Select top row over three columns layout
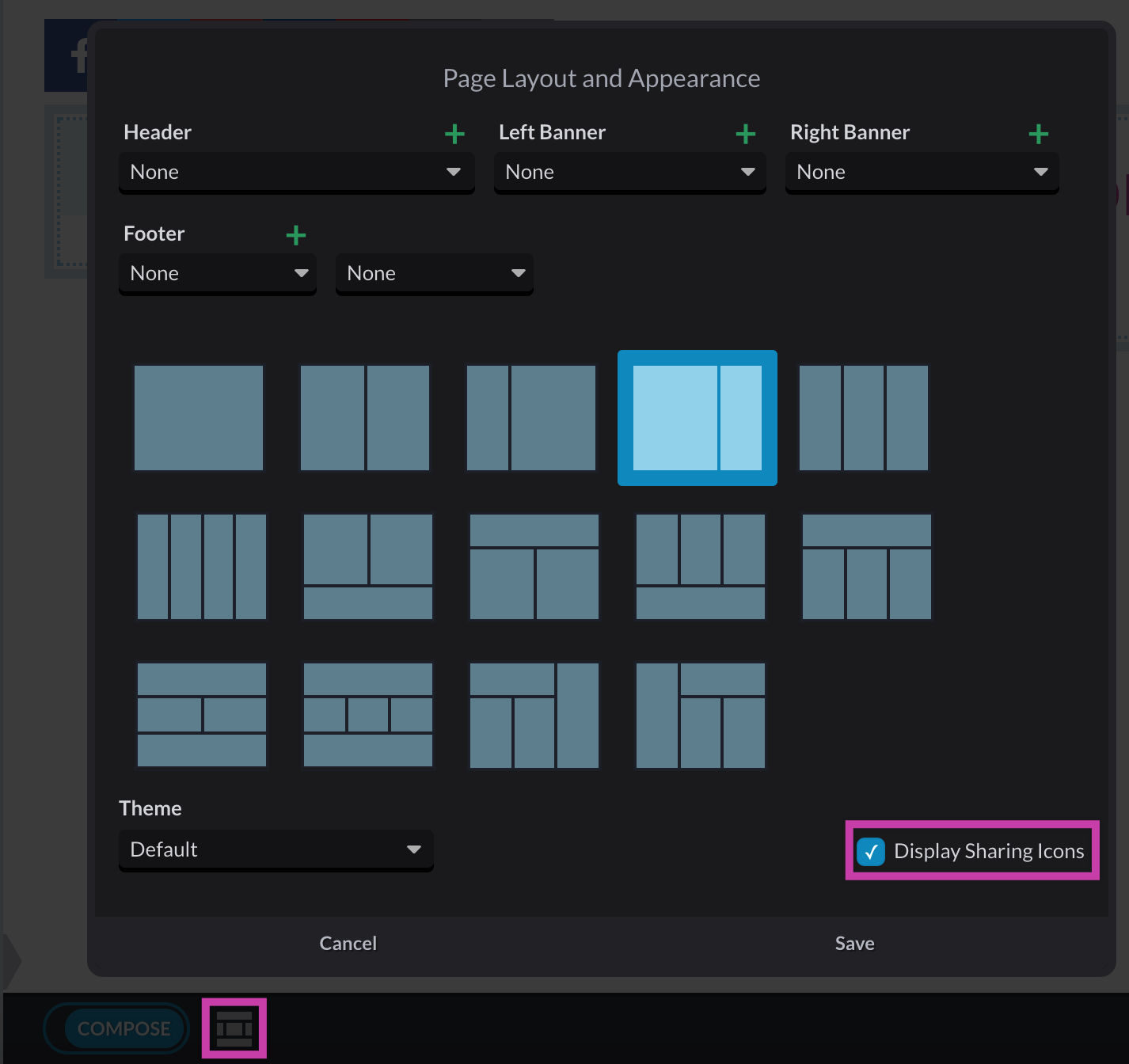Screen dimensions: 1129x1064 coord(867,567)
